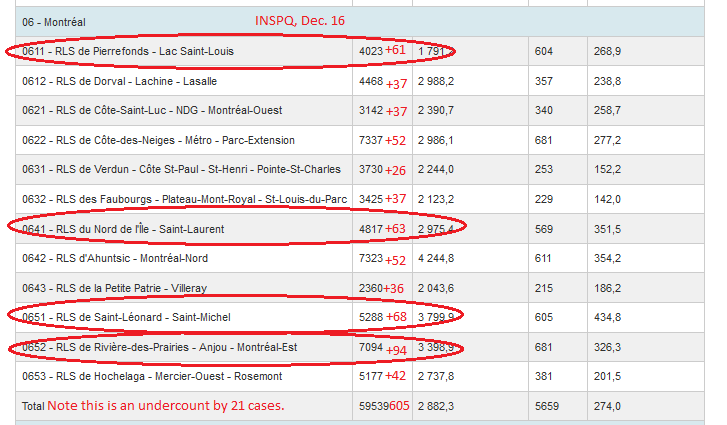727x425 pixels.
Task: Click rate value 4 244,8
Action: point(436,259)
